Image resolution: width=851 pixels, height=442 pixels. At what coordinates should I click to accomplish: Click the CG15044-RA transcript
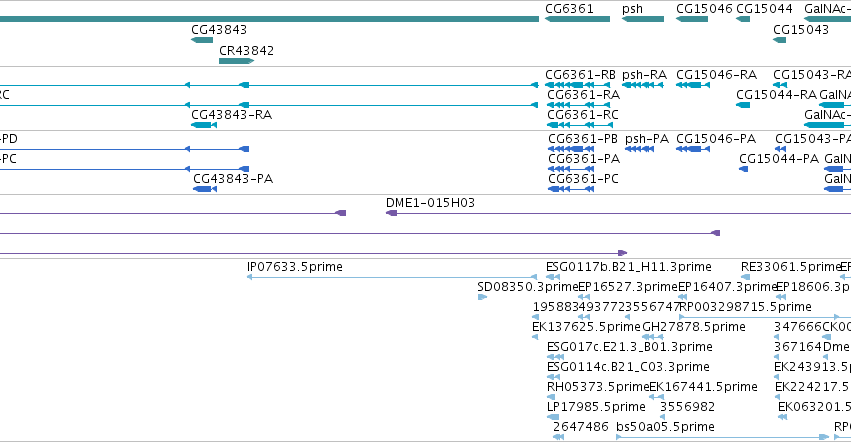coord(743,105)
